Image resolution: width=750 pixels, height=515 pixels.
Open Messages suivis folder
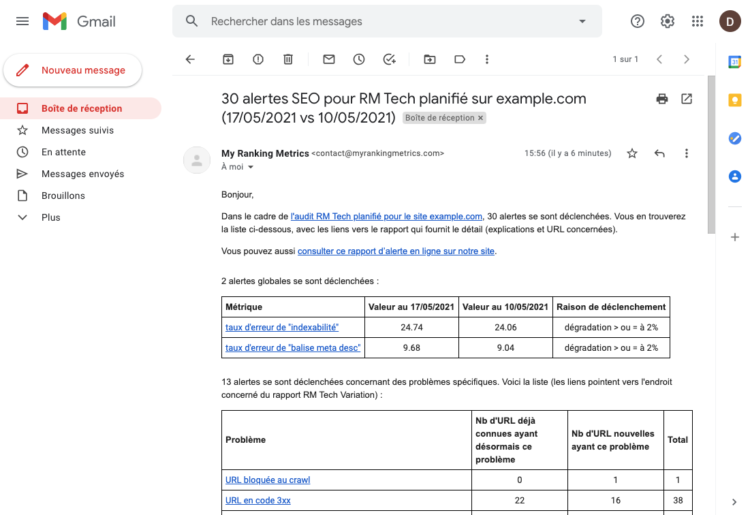pos(77,130)
